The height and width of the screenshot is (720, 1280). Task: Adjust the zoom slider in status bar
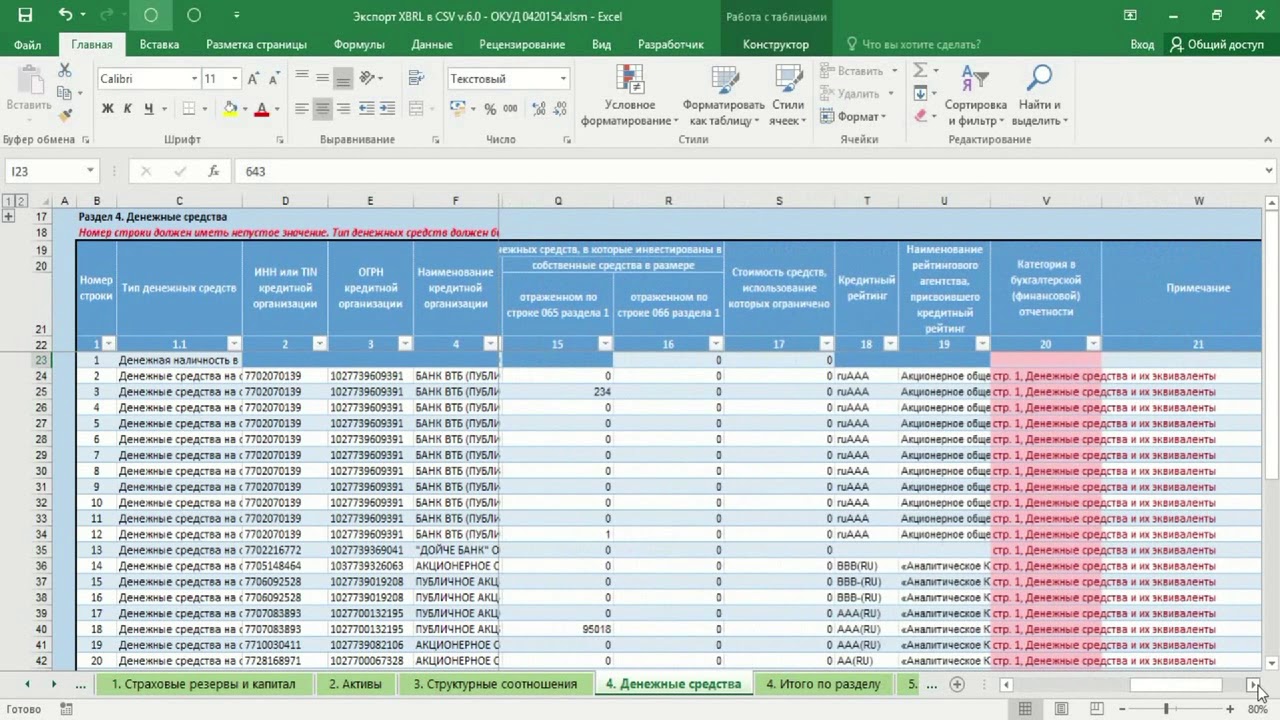[1167, 709]
